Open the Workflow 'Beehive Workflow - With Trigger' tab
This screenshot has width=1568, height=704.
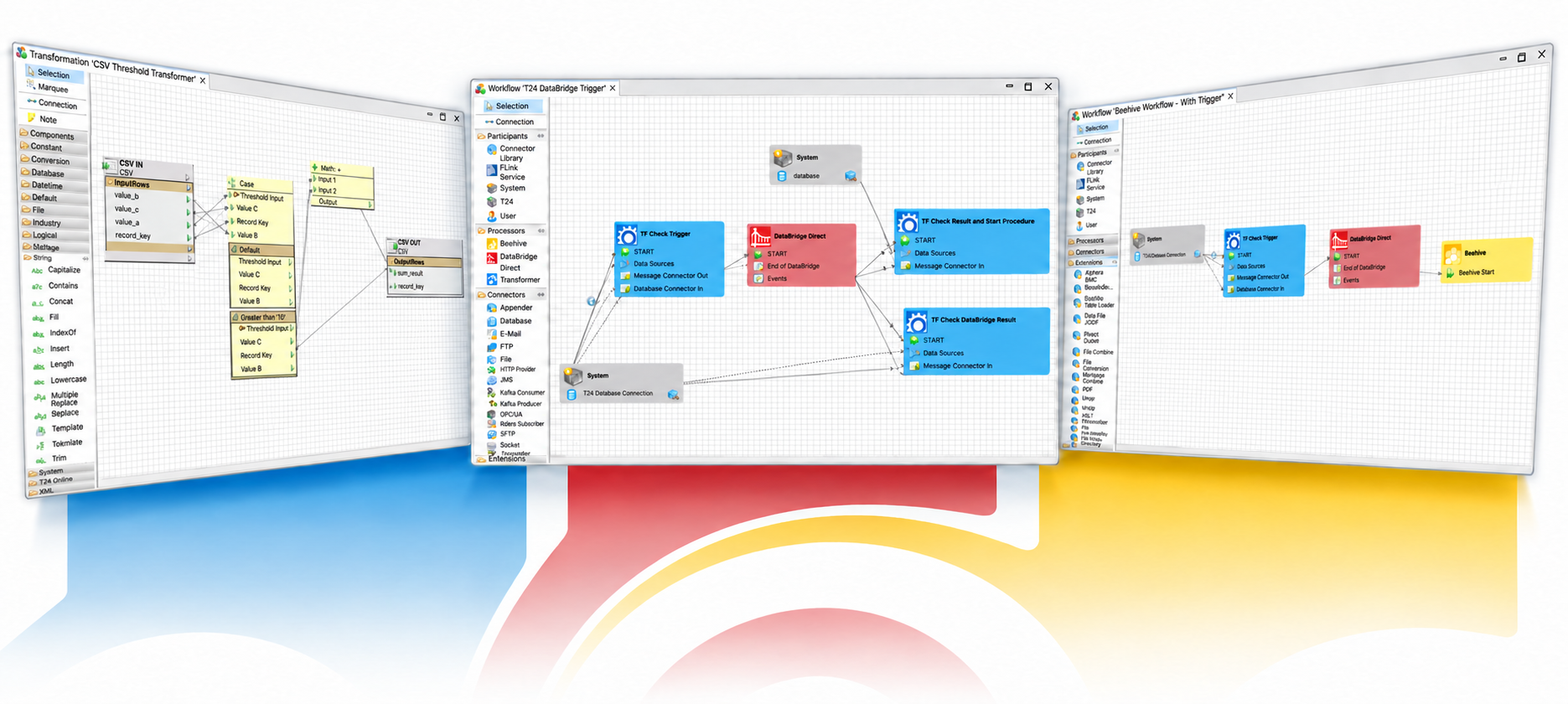click(x=1152, y=106)
